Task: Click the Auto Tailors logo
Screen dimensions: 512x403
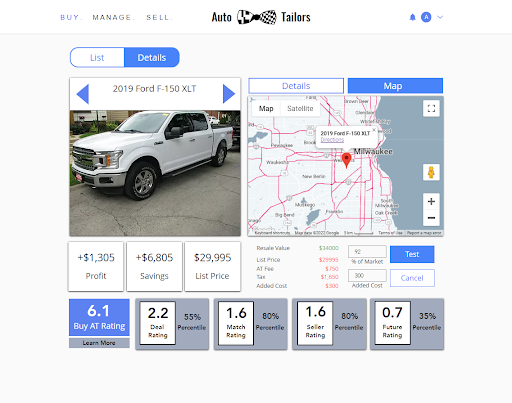Action: click(x=261, y=17)
